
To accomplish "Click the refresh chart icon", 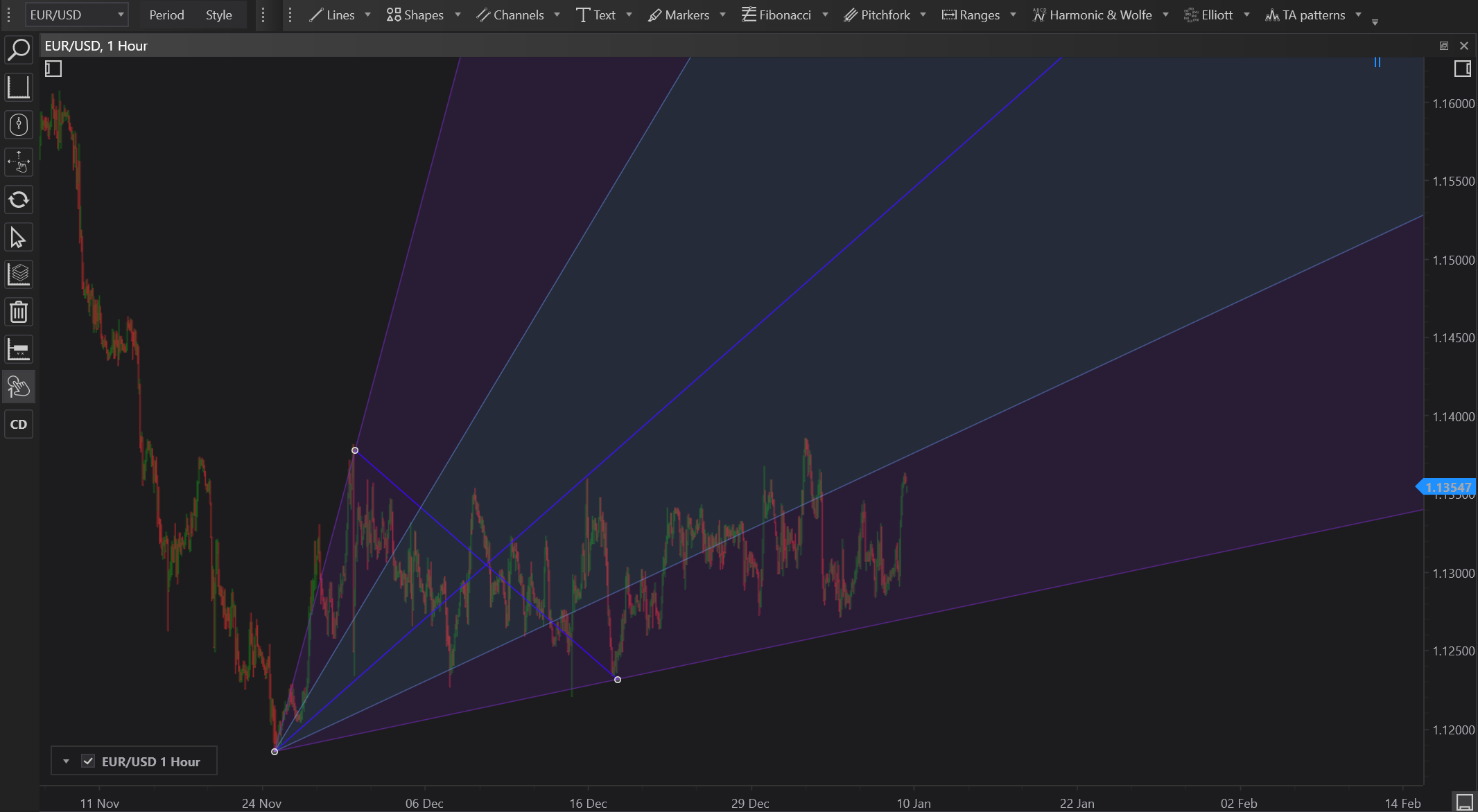I will [19, 200].
